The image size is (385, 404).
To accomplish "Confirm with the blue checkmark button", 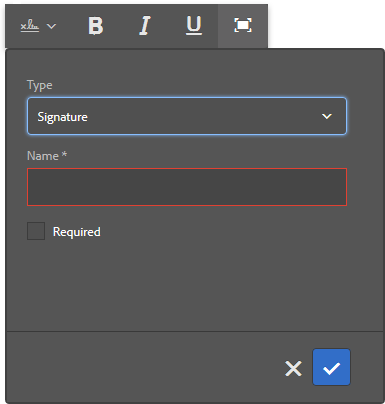I will 331,367.
